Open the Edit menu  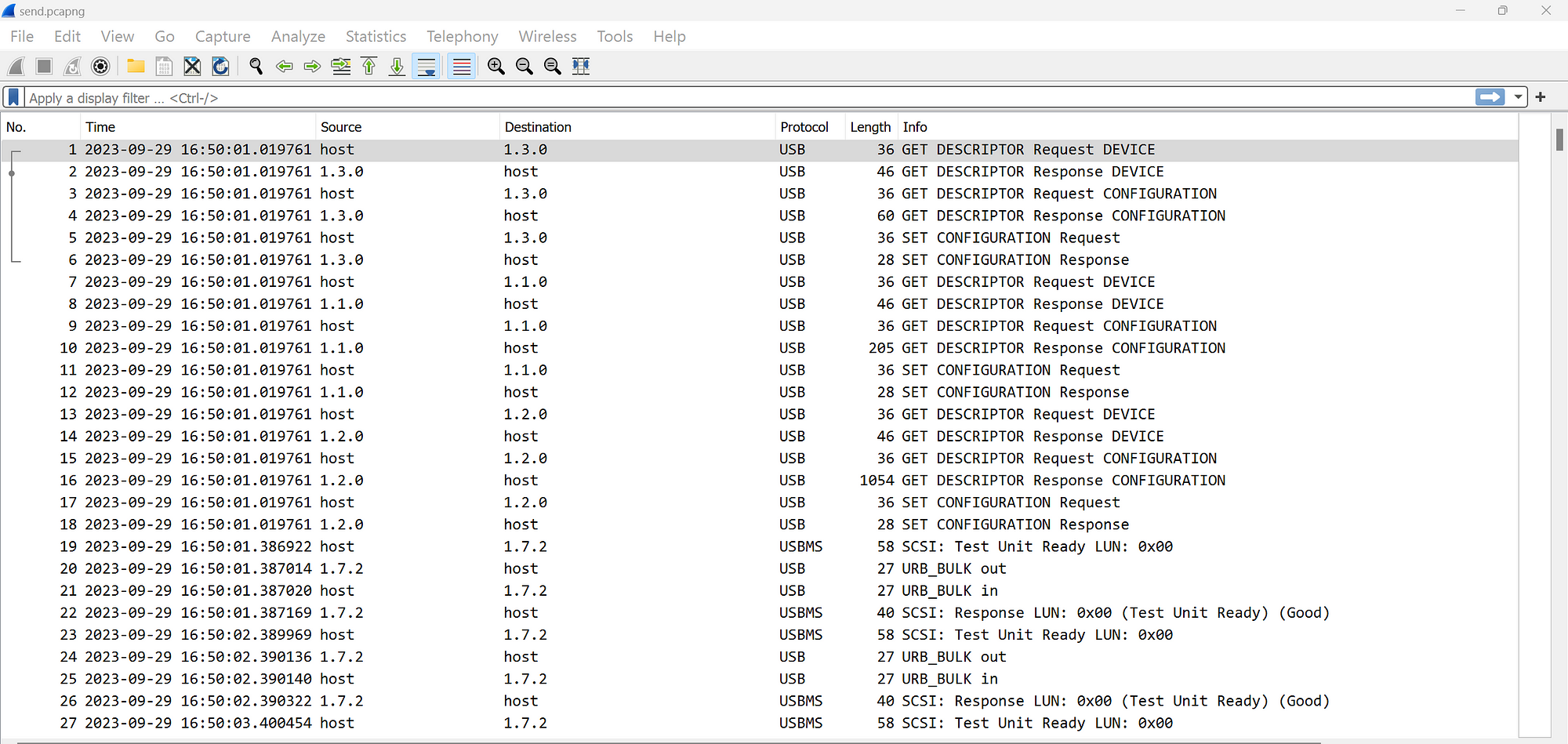point(67,36)
